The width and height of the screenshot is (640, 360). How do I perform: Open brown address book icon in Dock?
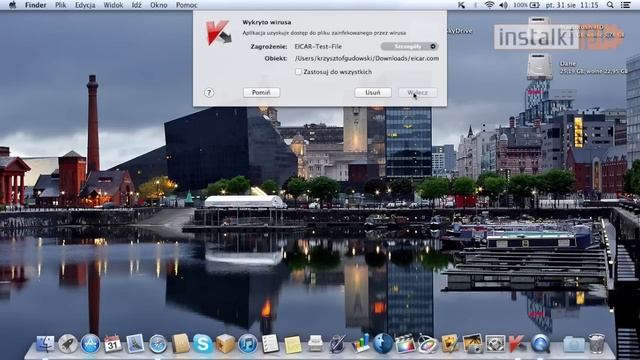point(180,344)
